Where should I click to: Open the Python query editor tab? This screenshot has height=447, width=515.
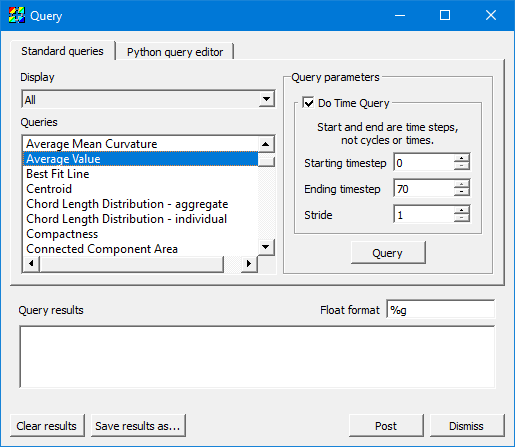[175, 52]
